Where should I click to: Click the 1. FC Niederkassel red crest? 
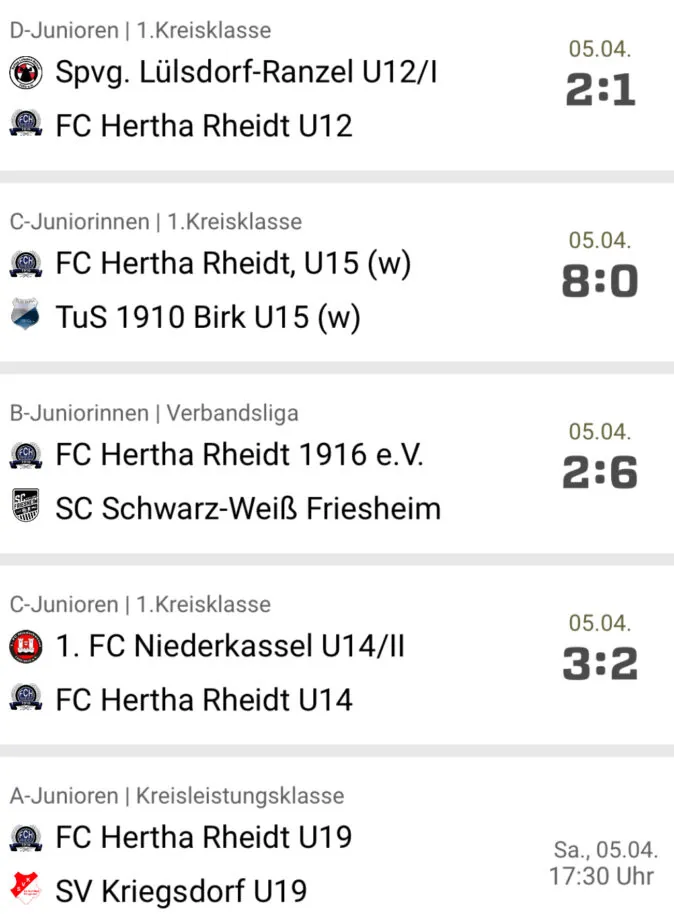tap(26, 647)
